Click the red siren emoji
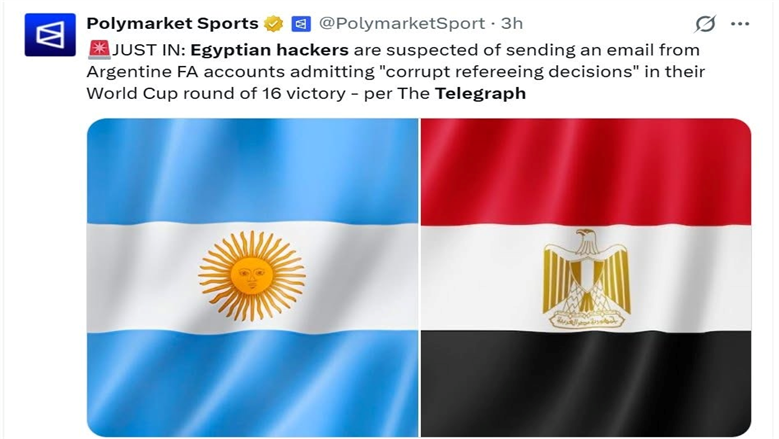This screenshot has height=439, width=779. tap(99, 50)
